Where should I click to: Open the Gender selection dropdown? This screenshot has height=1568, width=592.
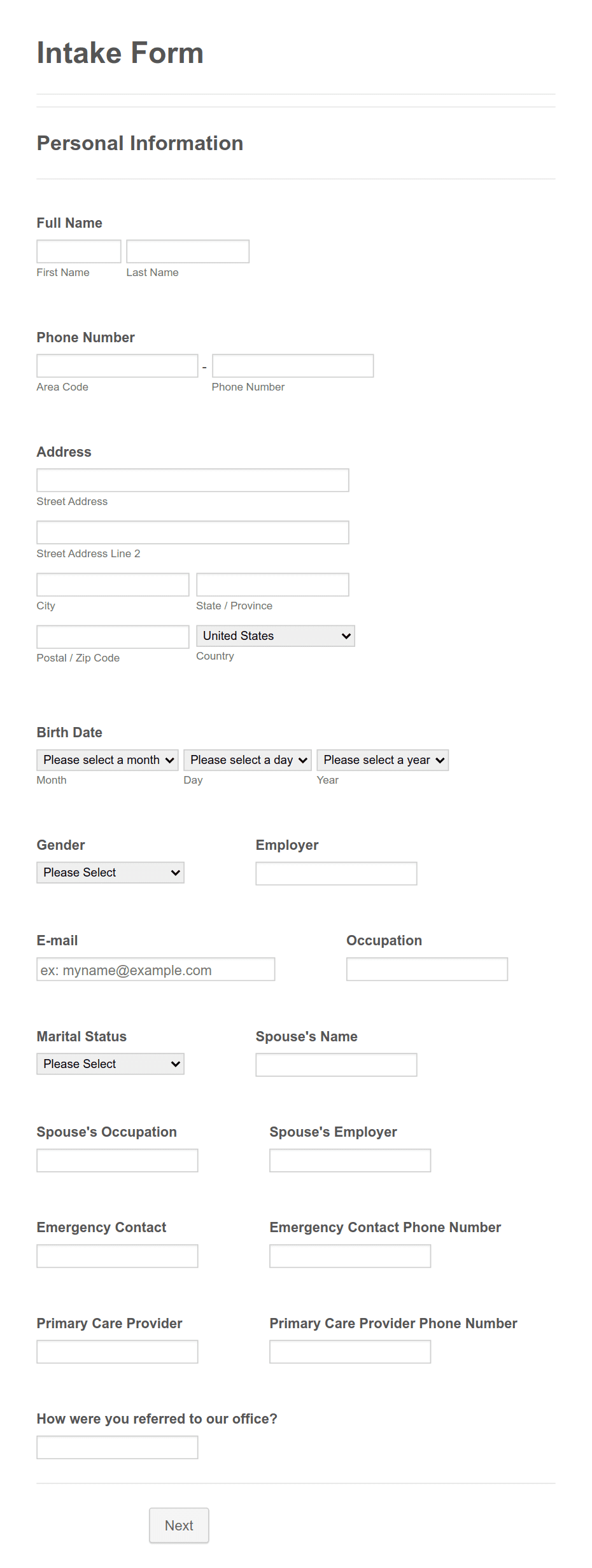pos(110,872)
